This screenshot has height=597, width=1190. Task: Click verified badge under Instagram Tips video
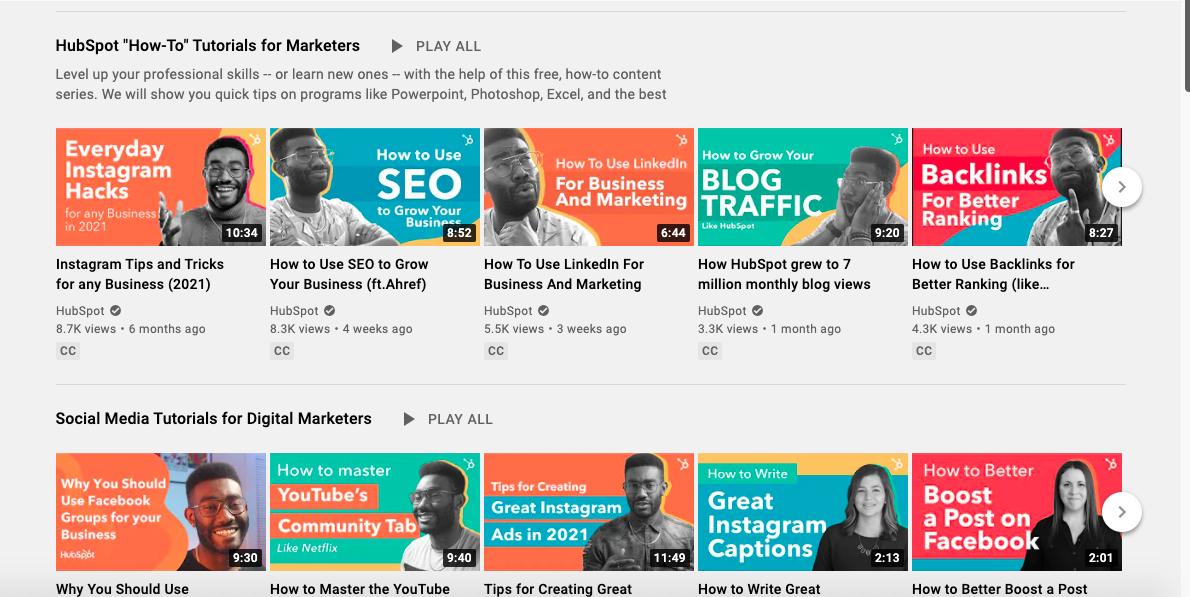pos(115,311)
